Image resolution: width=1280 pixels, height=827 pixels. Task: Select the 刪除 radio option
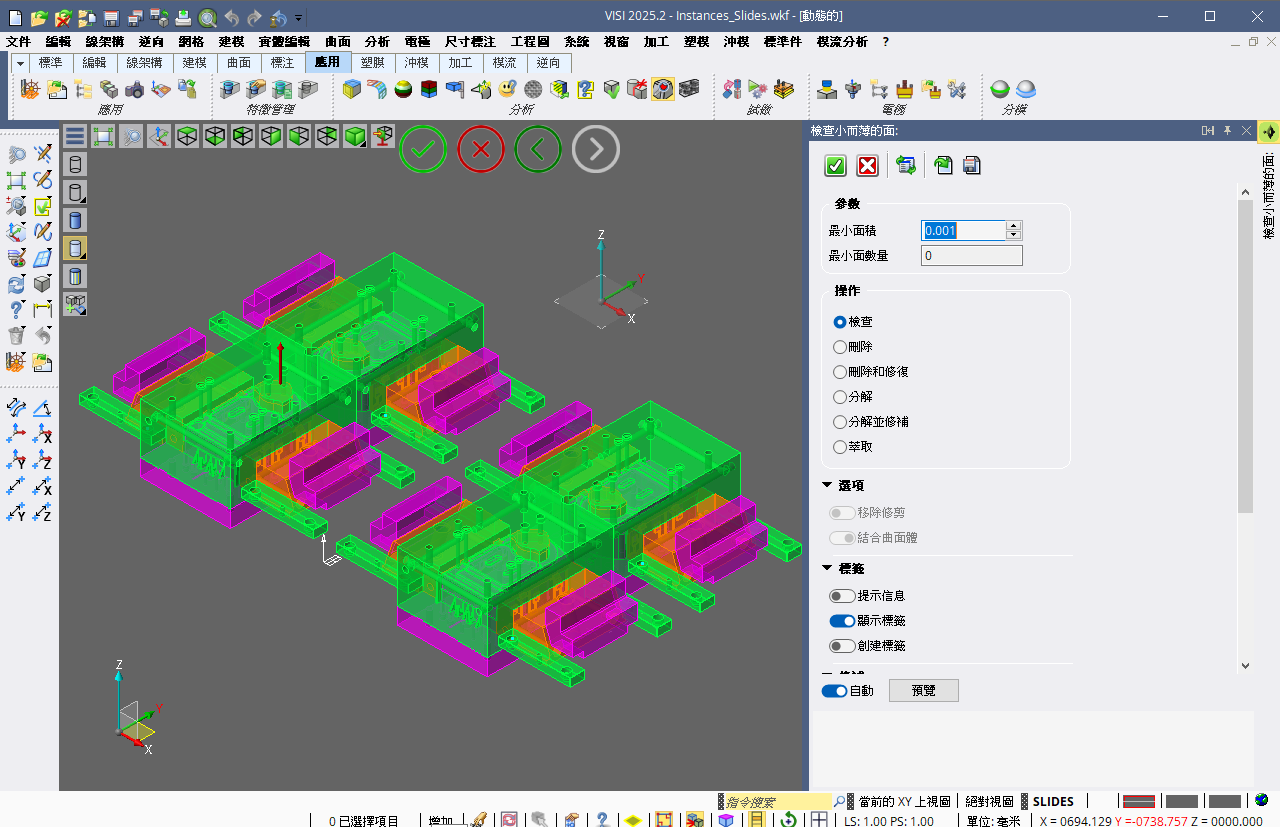[840, 347]
